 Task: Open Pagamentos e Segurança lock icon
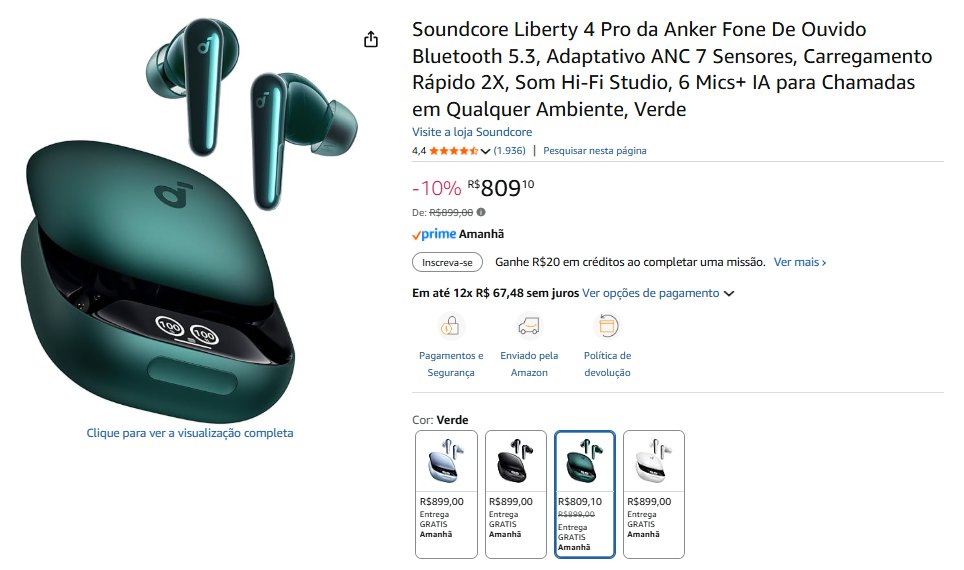pyautogui.click(x=451, y=325)
